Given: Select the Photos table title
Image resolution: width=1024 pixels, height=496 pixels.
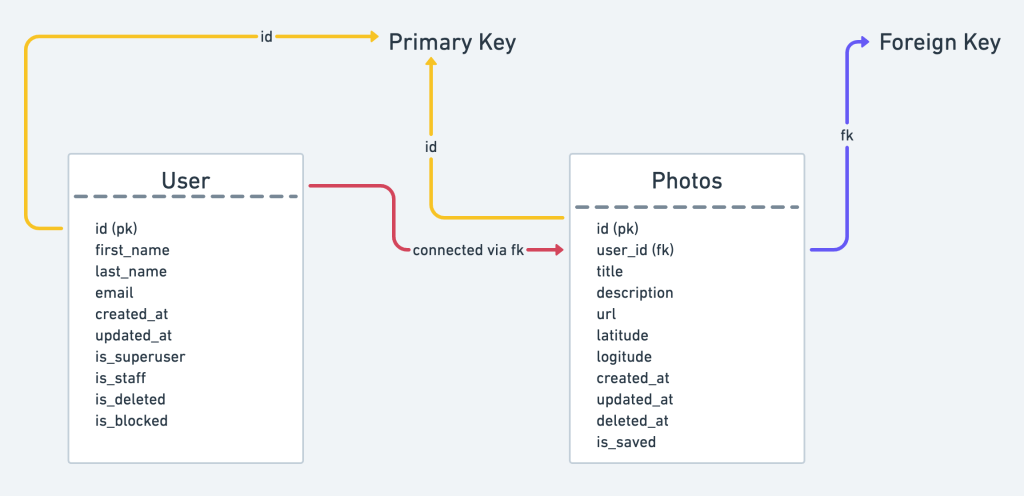Looking at the screenshot, I should pyautogui.click(x=687, y=181).
